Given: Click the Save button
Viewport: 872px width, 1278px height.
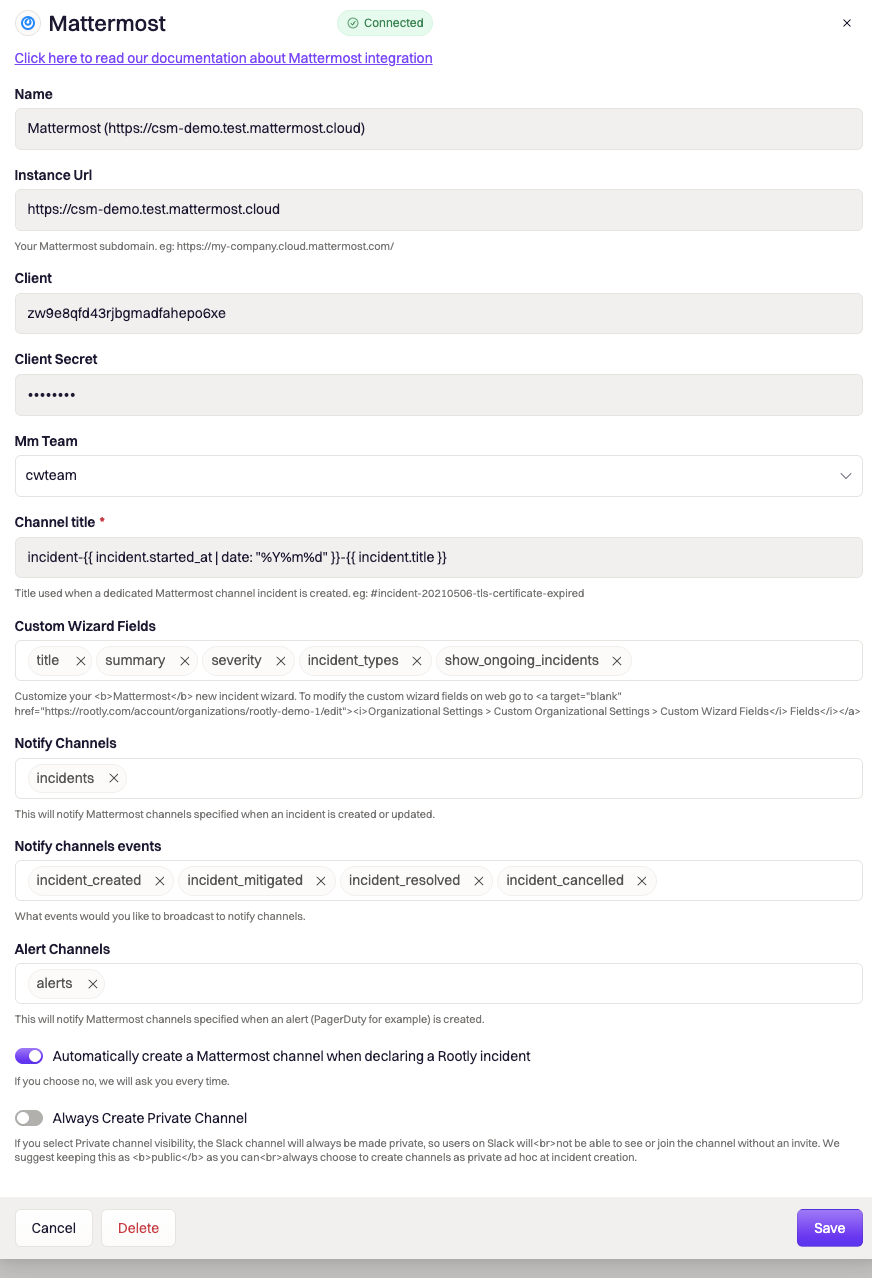Looking at the screenshot, I should point(830,1228).
